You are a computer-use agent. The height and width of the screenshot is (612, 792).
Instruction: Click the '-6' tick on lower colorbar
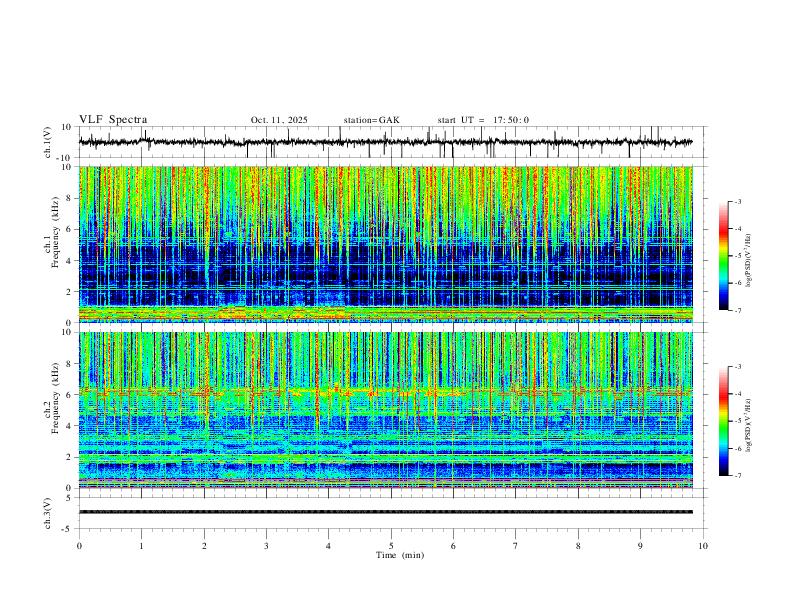737,448
